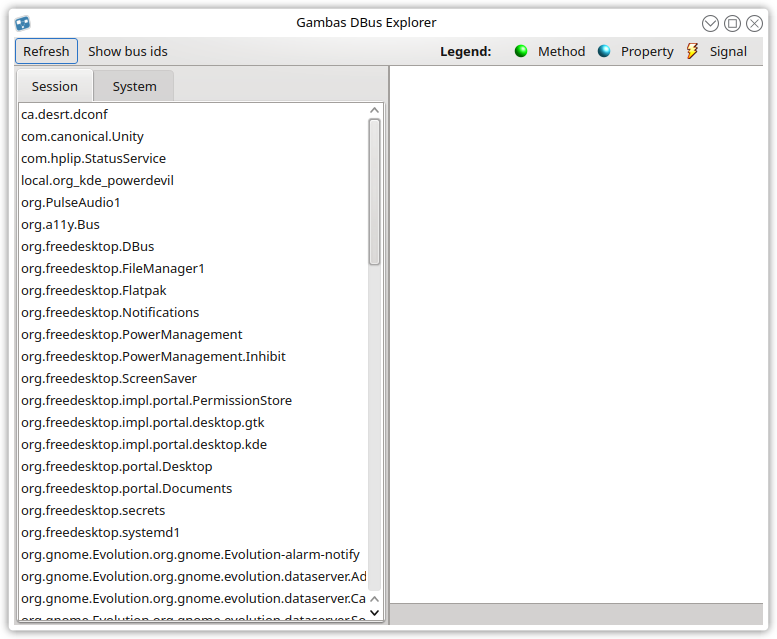Switch to the System tab
Viewport: 777px width, 639px height.
click(134, 86)
